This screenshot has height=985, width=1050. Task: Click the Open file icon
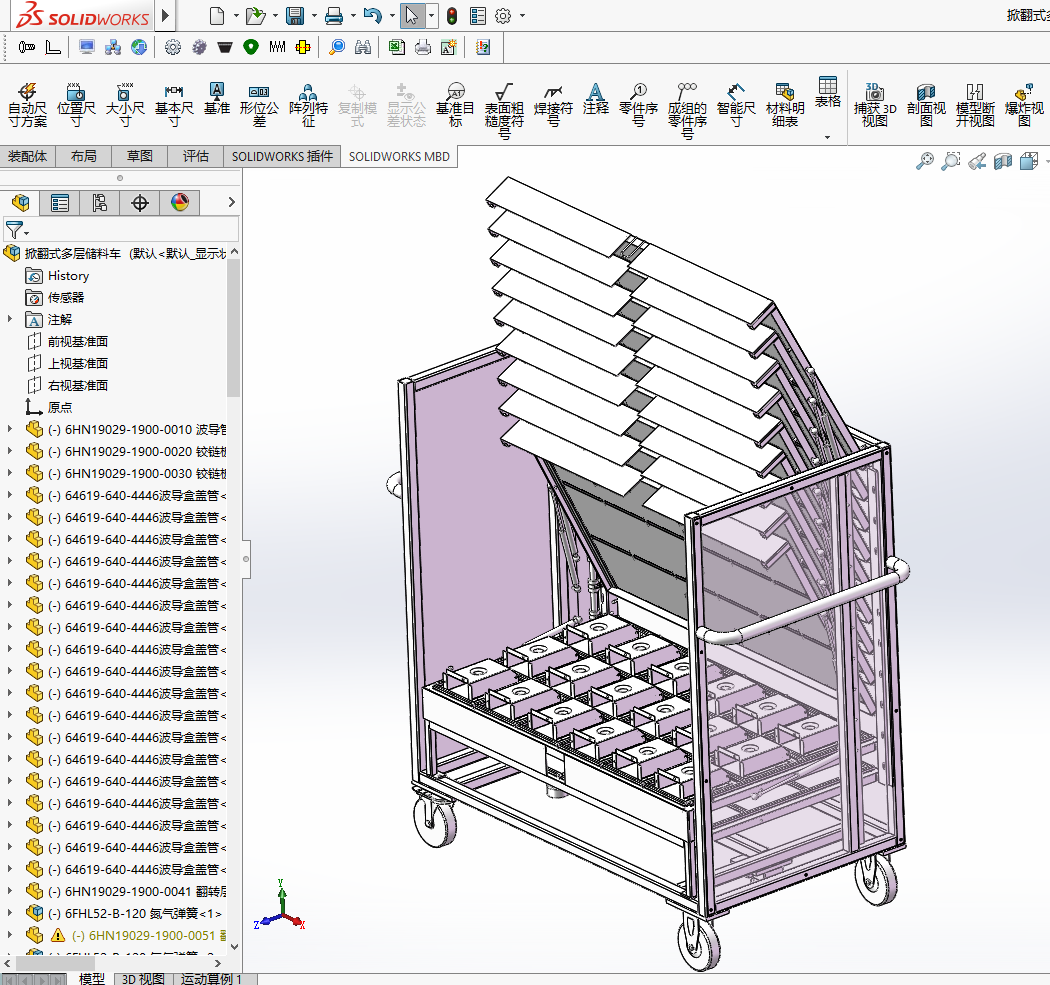point(255,15)
